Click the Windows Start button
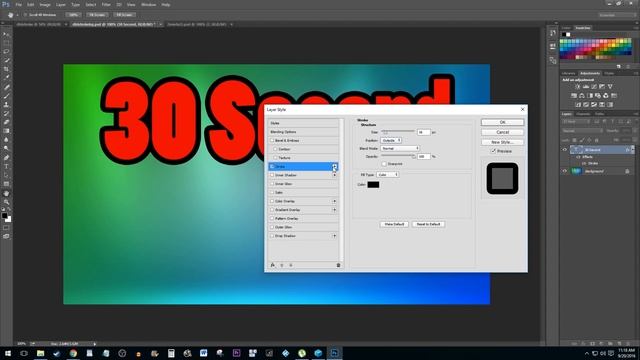 pyautogui.click(x=8, y=353)
